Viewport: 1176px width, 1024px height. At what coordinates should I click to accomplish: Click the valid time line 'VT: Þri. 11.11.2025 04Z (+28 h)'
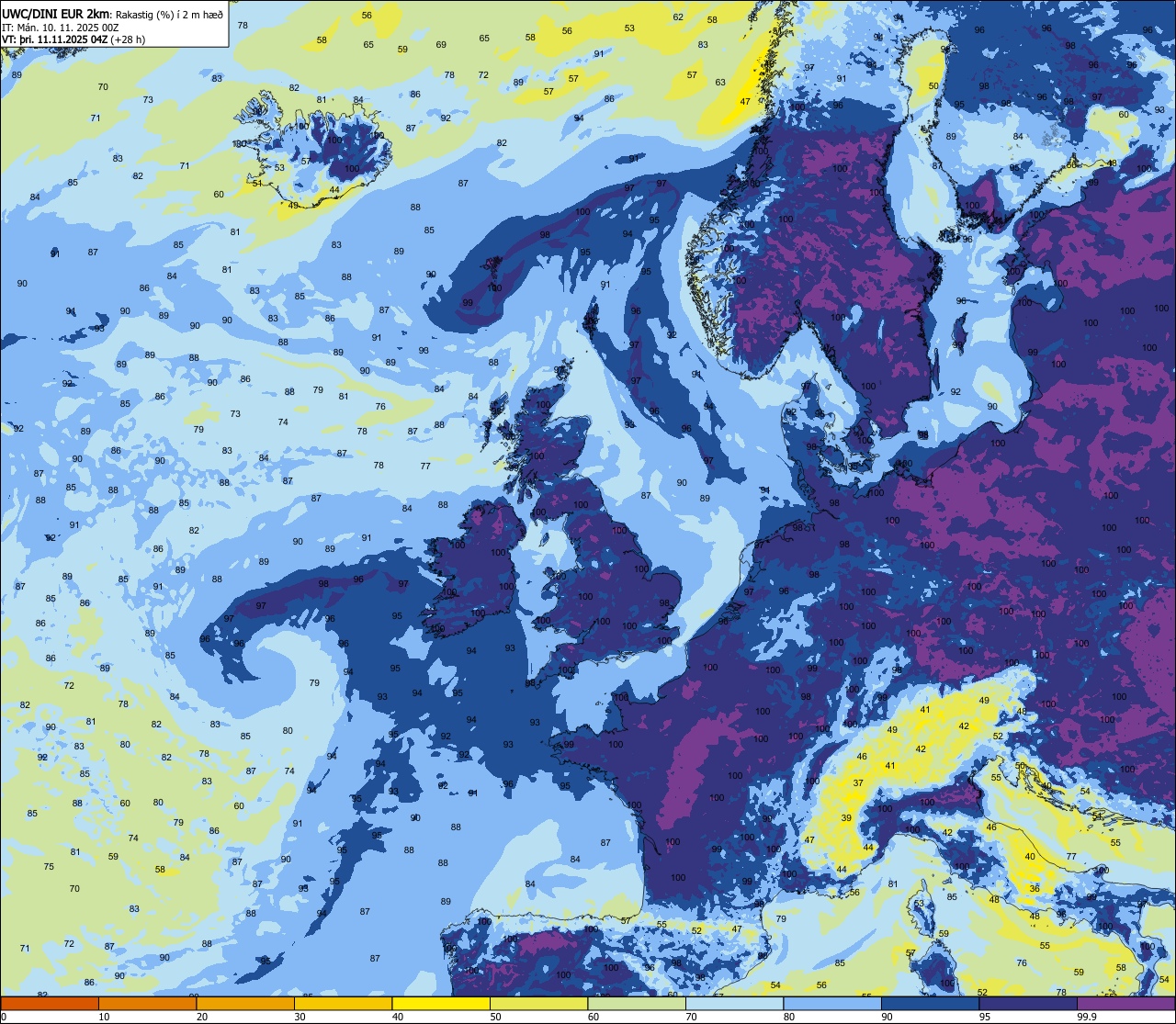click(x=72, y=39)
